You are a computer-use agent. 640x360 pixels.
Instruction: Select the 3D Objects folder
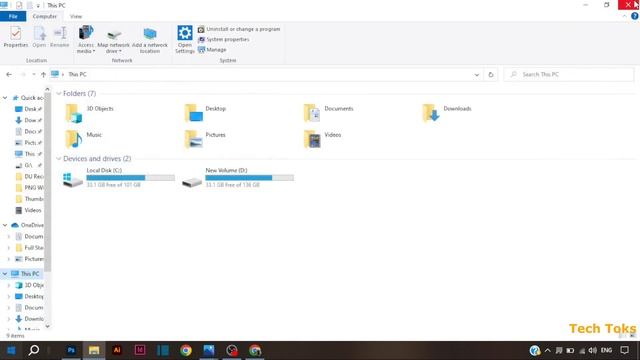90,113
